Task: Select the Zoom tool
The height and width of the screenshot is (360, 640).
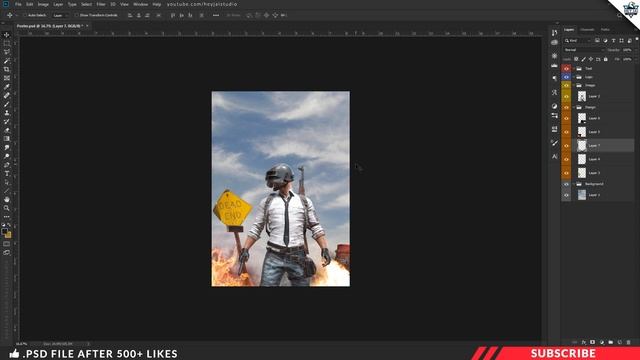Action: 7,208
